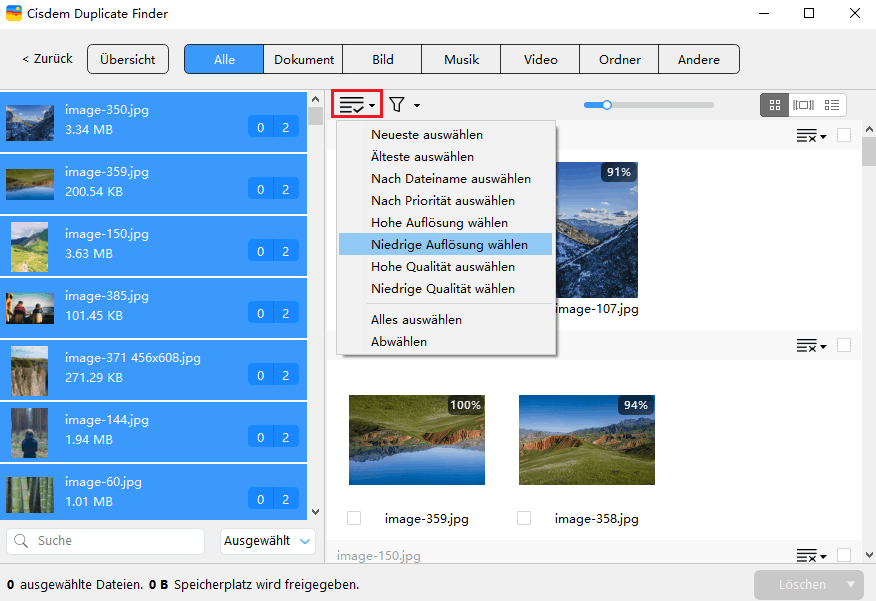Select image-60.jpg group in list
This screenshot has width=876, height=601.
click(153, 492)
